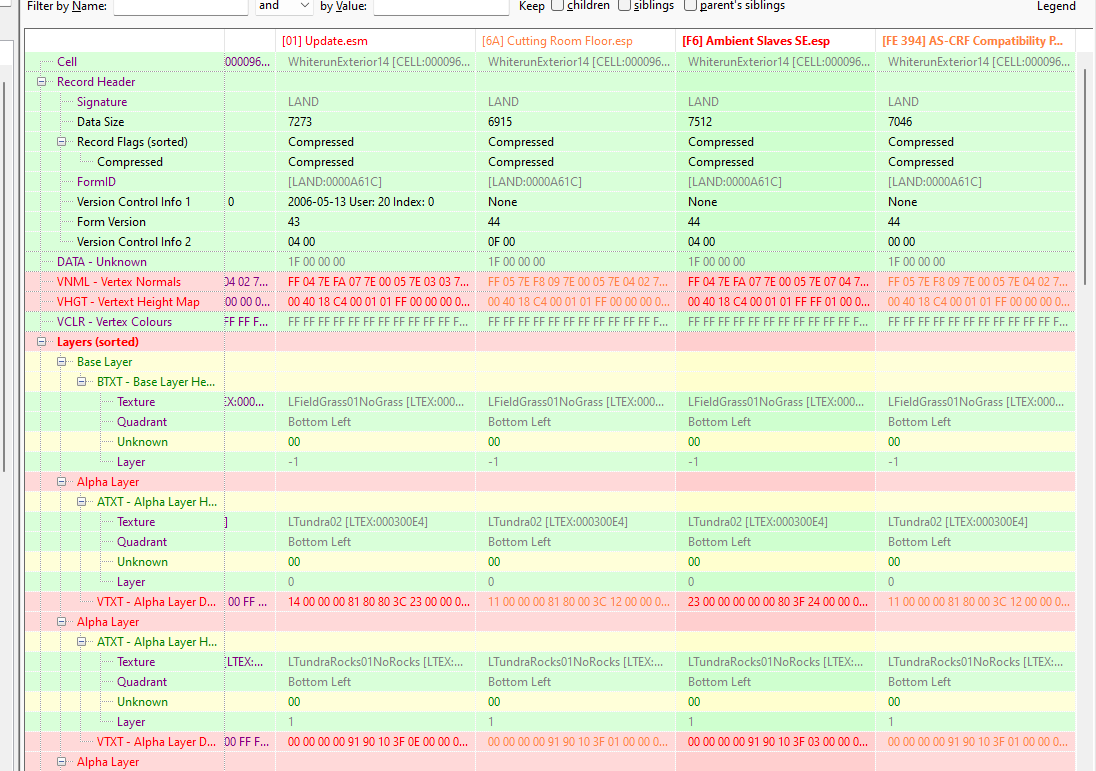Collapse the ATXT header above the LTundraRocks01NoRocks texture
The height and width of the screenshot is (771, 1096).
(82, 642)
